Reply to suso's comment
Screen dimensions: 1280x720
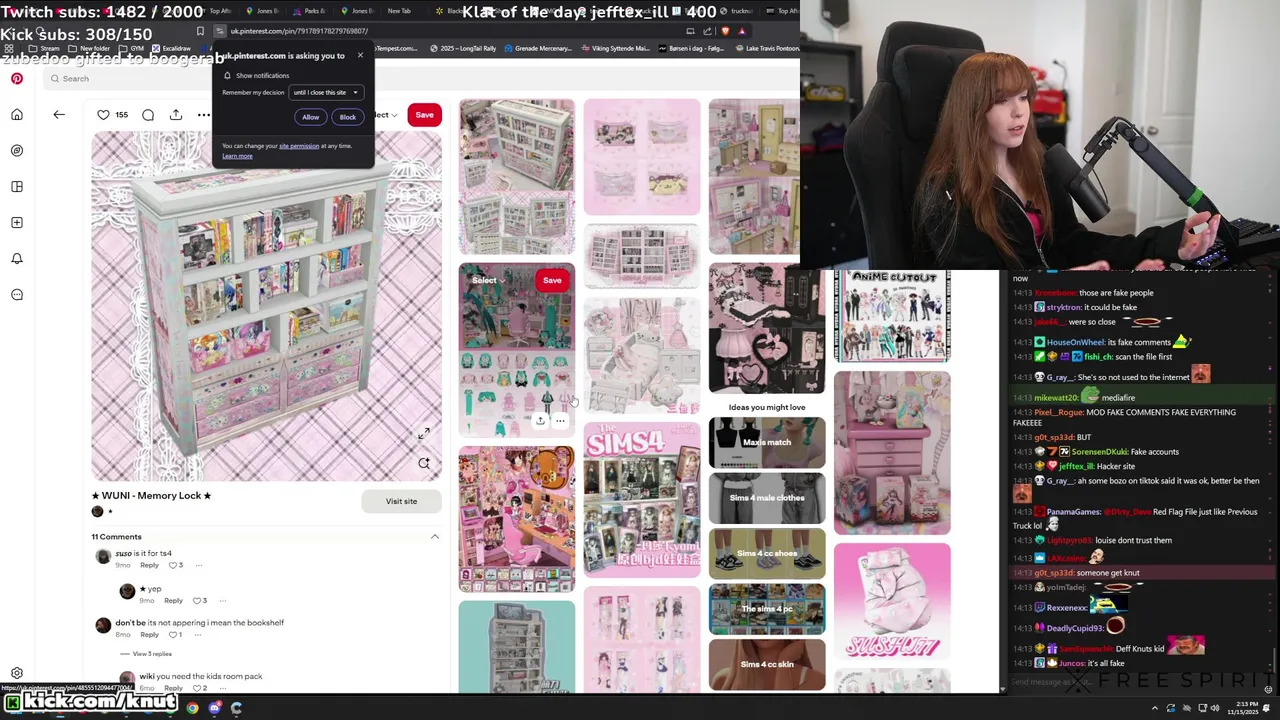point(149,566)
